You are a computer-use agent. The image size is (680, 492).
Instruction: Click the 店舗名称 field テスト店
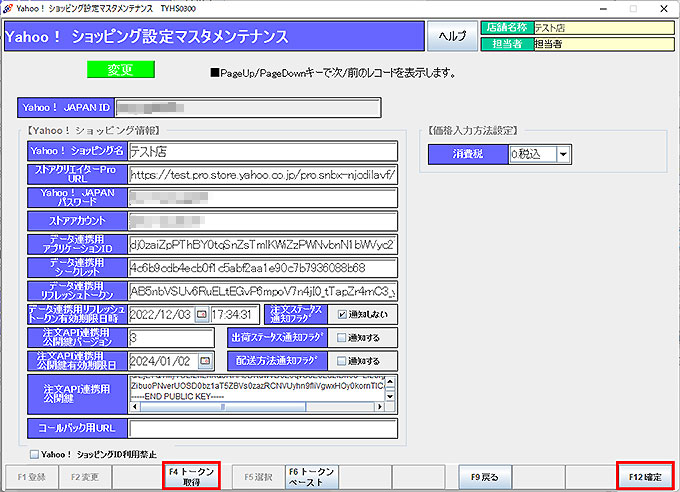coord(604,28)
